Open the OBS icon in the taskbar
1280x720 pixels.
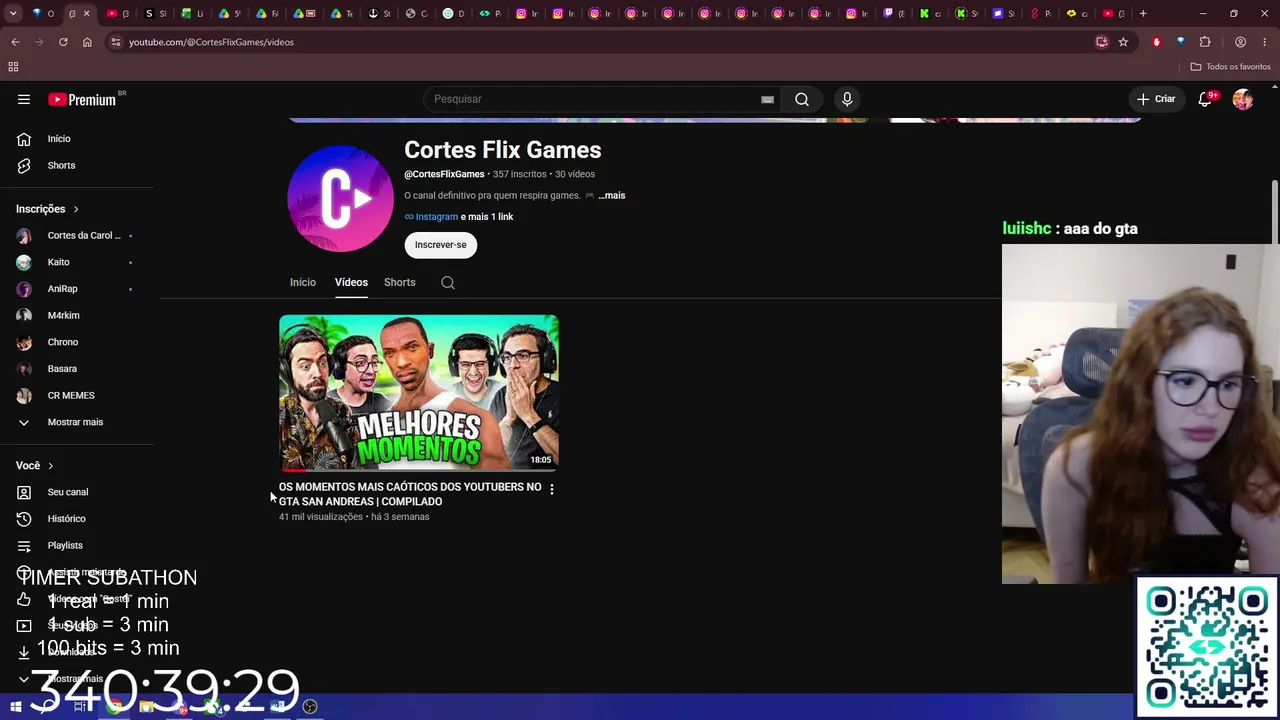[310, 707]
